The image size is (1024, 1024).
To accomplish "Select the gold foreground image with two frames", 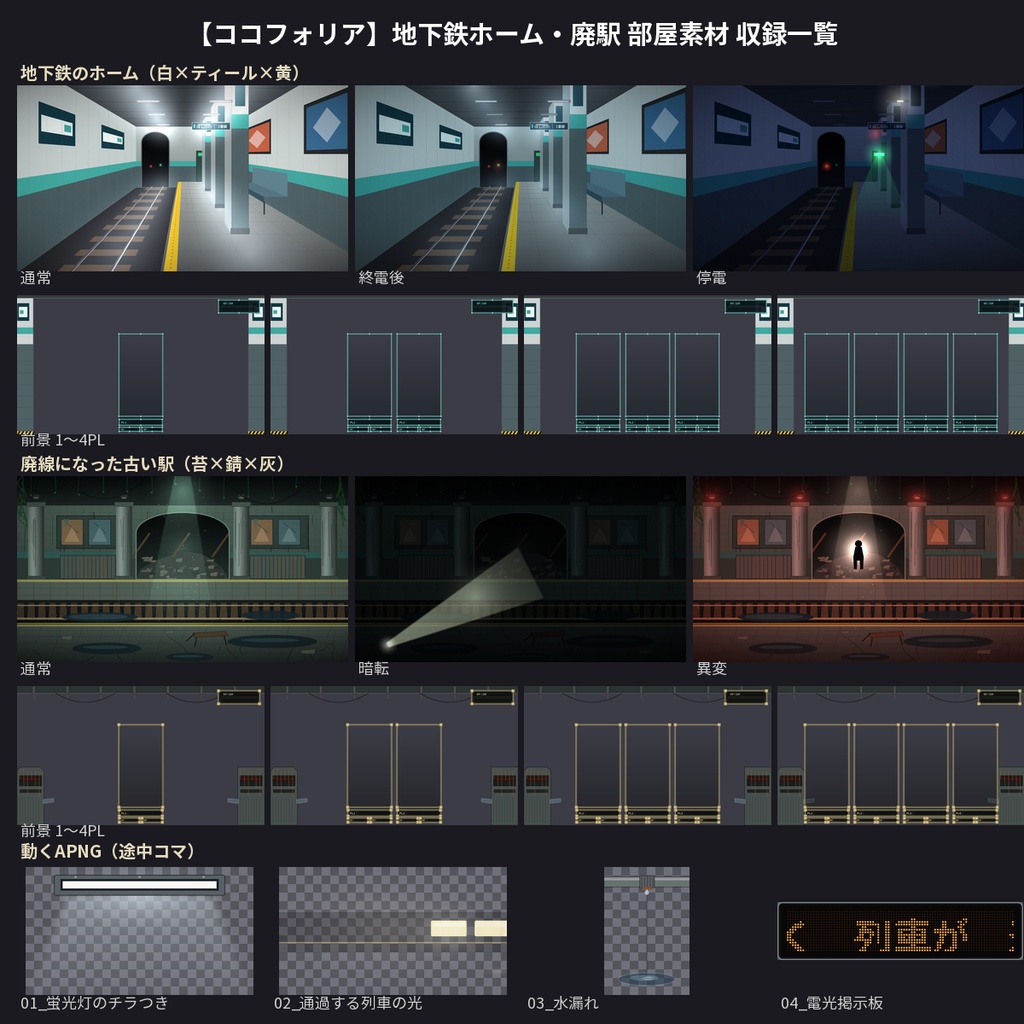I will (x=394, y=756).
